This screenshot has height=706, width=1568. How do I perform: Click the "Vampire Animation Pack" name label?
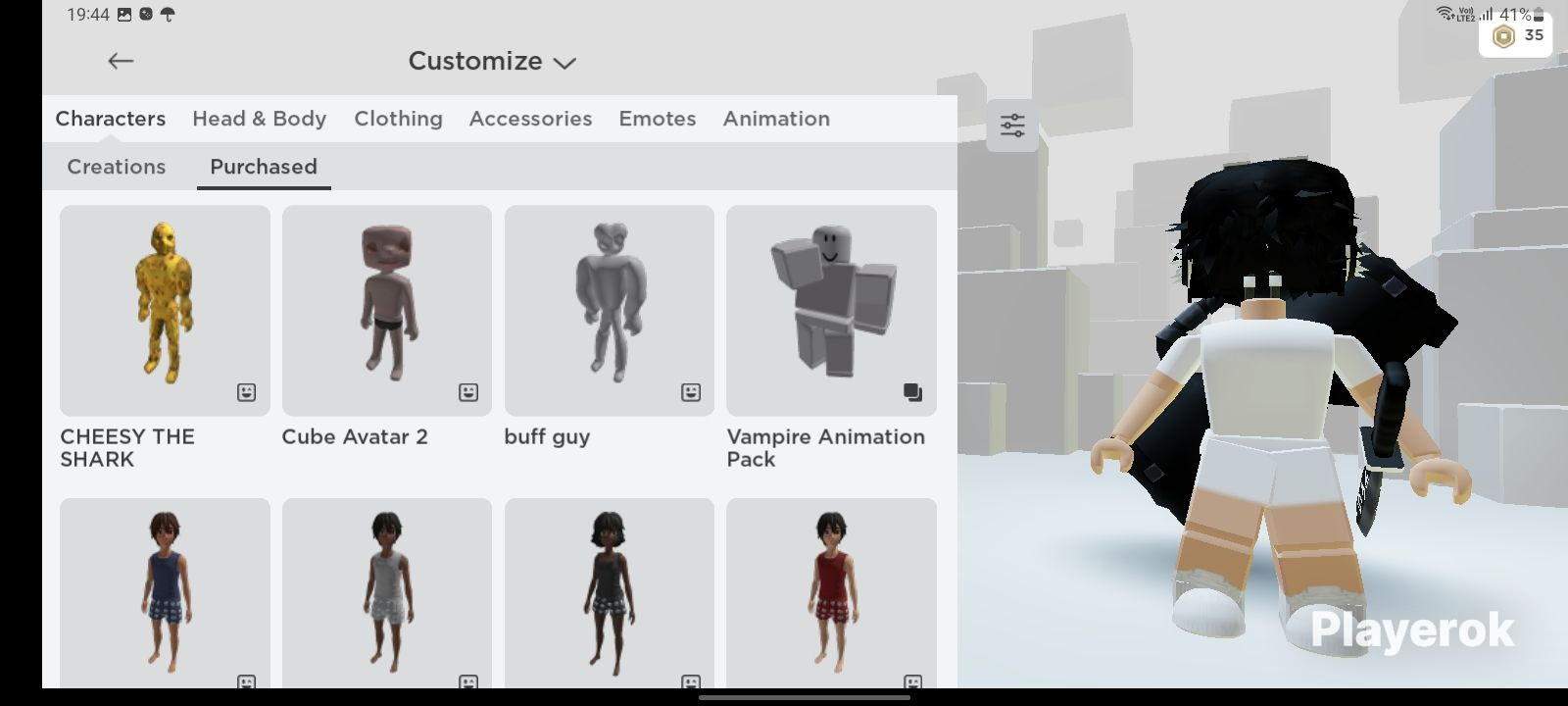825,448
